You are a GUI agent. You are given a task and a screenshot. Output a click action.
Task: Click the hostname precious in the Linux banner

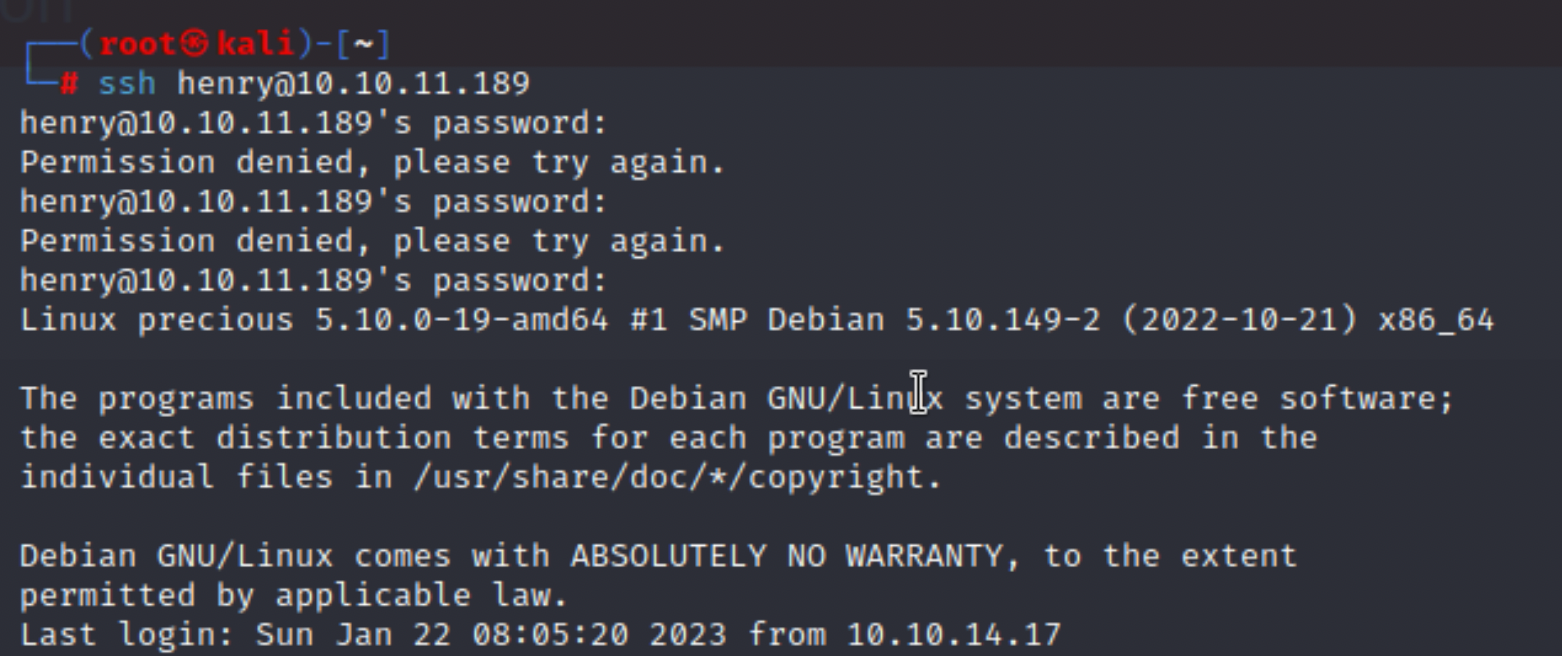216,320
